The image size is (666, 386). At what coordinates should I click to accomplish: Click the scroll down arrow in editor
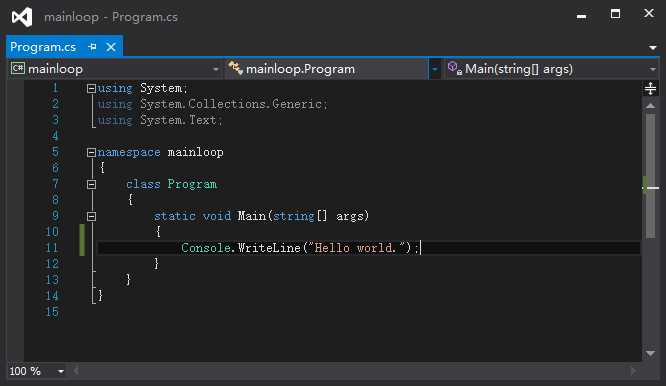[650, 353]
